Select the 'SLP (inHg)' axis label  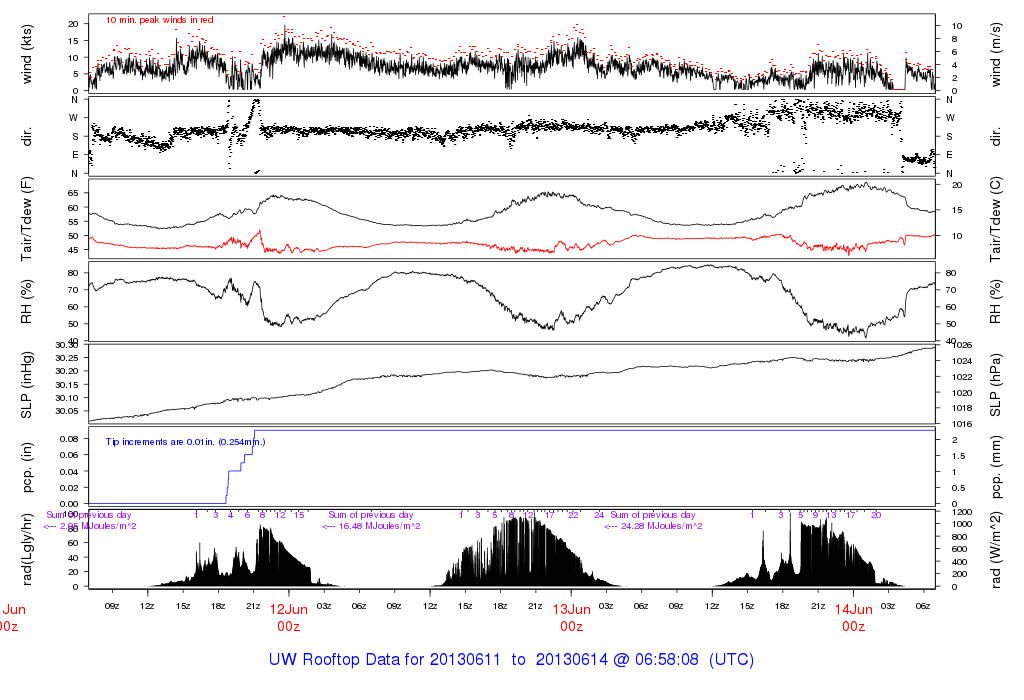coord(27,386)
